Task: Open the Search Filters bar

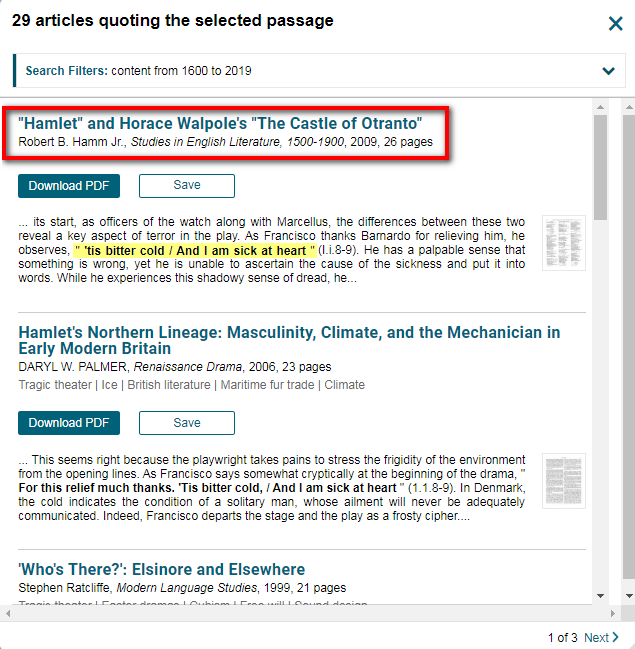Action: 319,70
